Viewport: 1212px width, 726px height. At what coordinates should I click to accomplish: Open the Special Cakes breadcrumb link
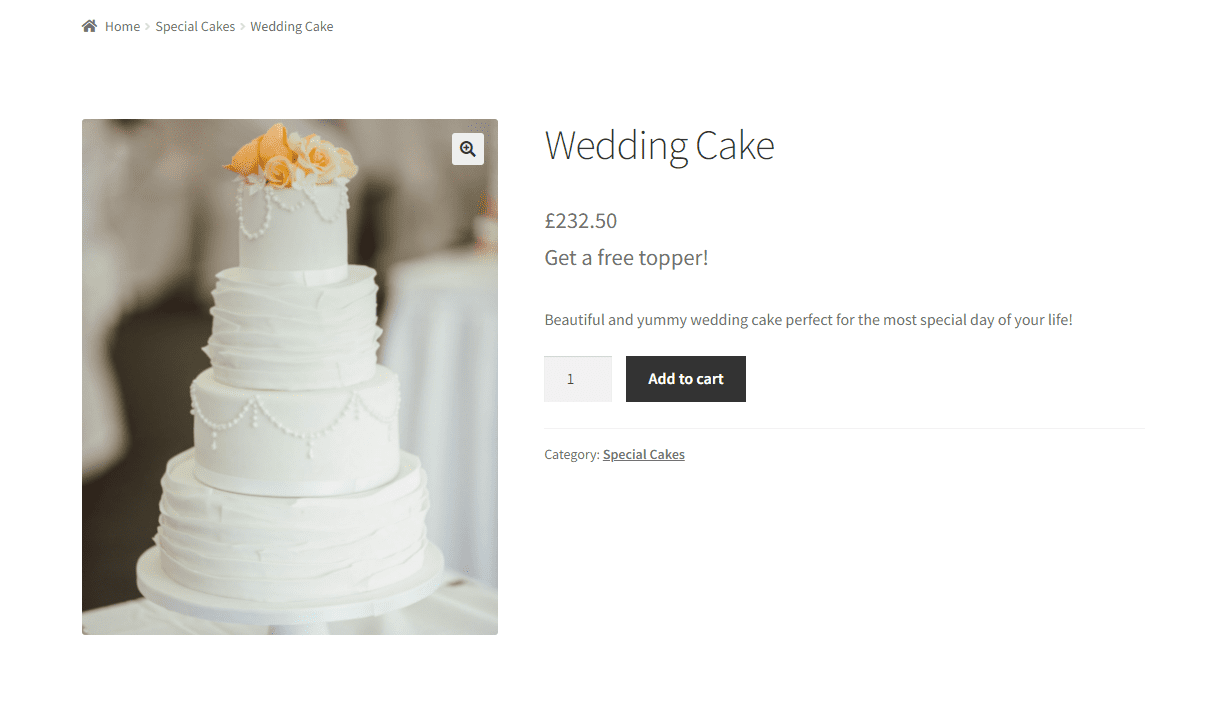tap(195, 27)
